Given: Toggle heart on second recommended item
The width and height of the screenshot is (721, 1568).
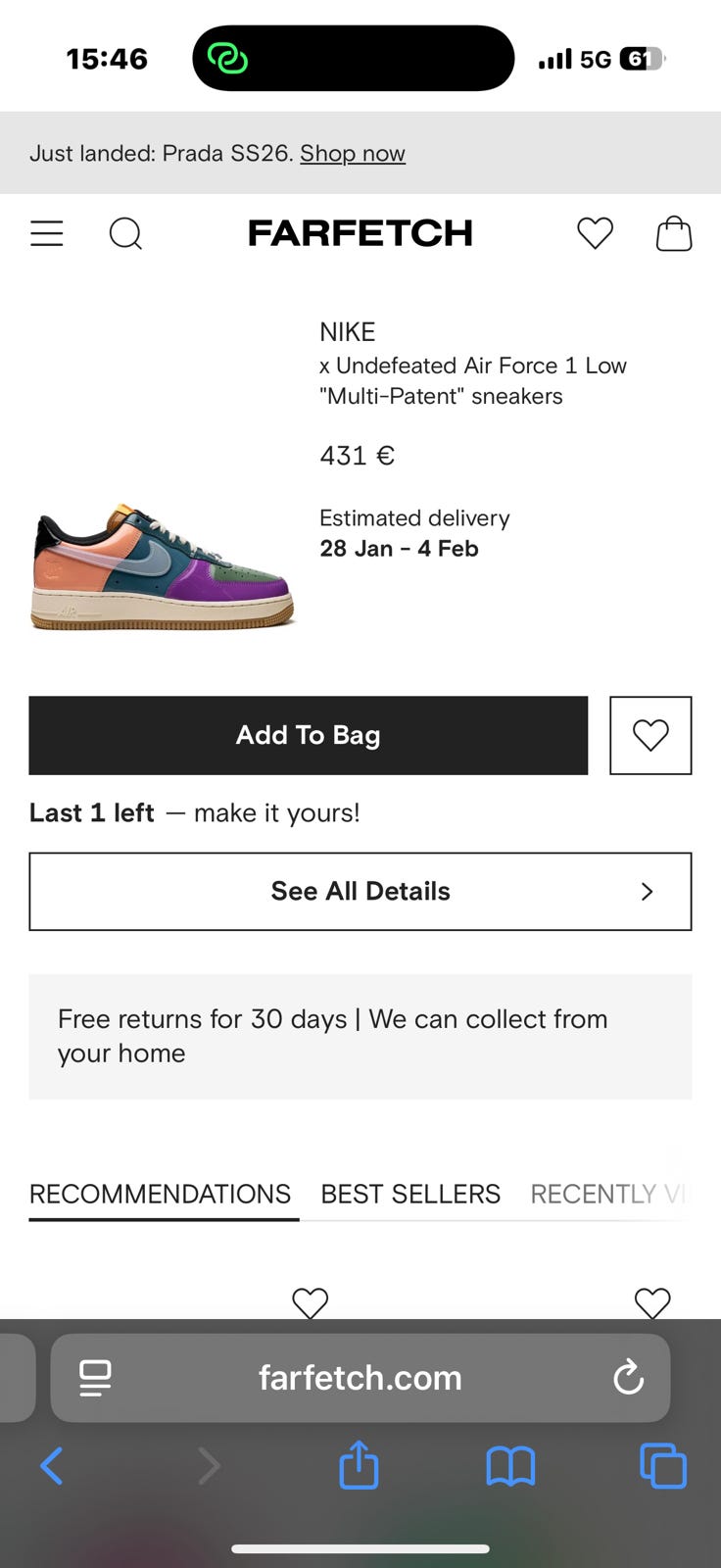Looking at the screenshot, I should coord(652,1302).
